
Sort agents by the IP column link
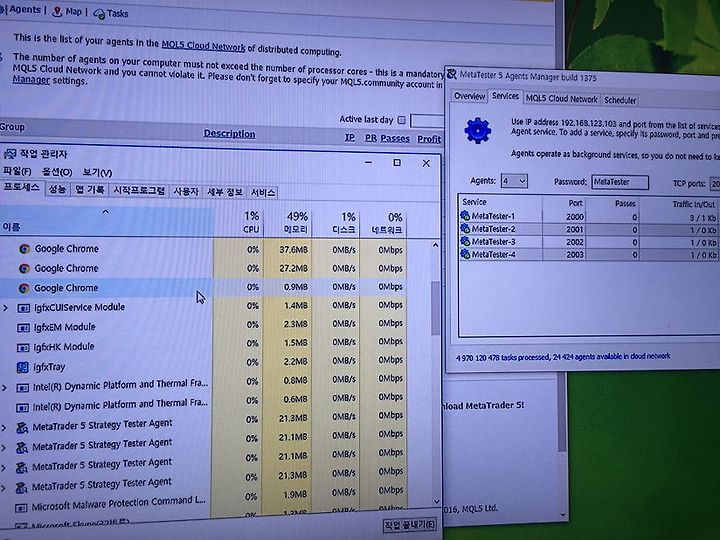pyautogui.click(x=349, y=137)
